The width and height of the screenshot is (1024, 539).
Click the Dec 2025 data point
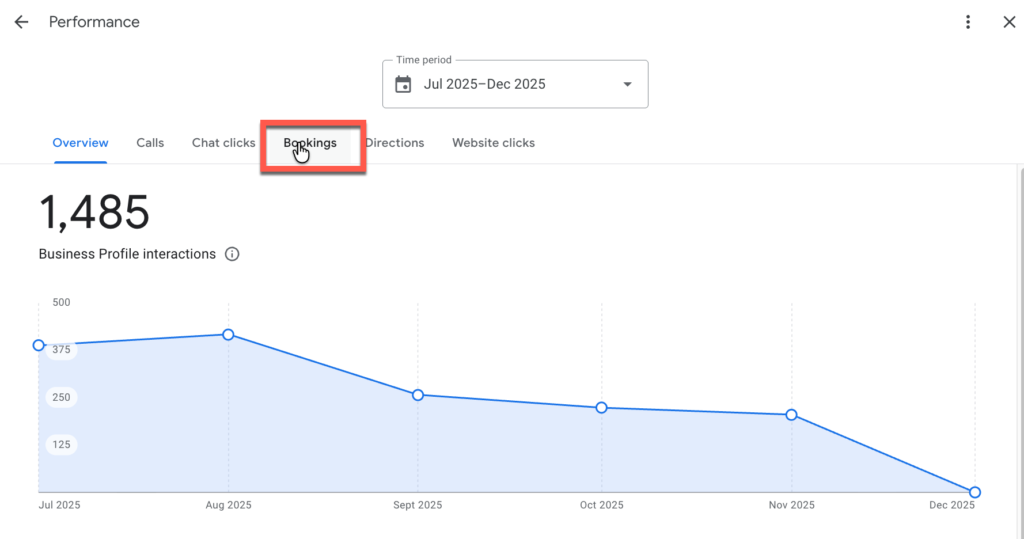coord(975,492)
